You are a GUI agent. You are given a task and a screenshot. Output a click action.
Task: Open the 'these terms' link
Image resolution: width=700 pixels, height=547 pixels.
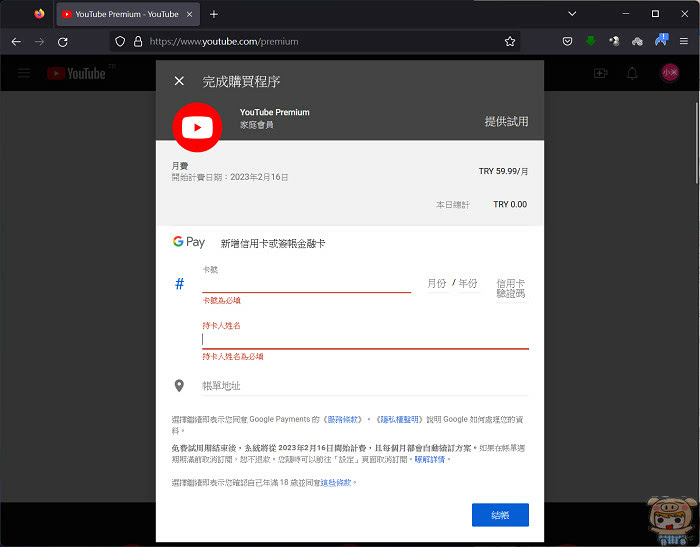click(x=336, y=483)
